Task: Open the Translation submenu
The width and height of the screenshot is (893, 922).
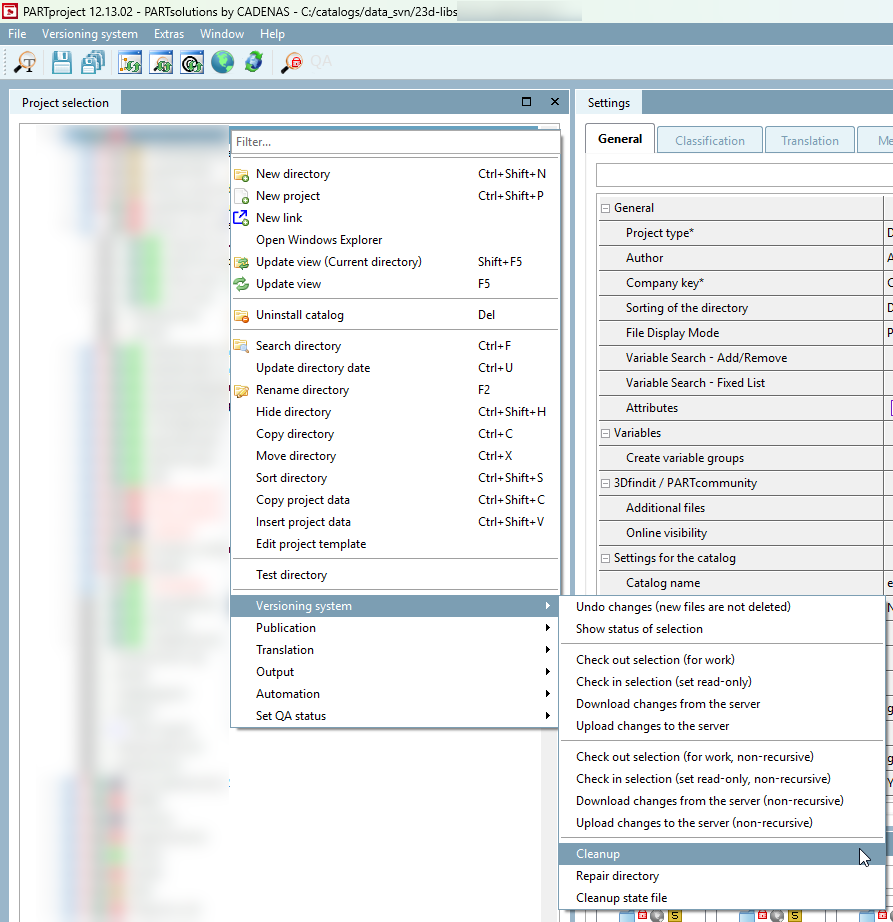Action: [x=395, y=650]
